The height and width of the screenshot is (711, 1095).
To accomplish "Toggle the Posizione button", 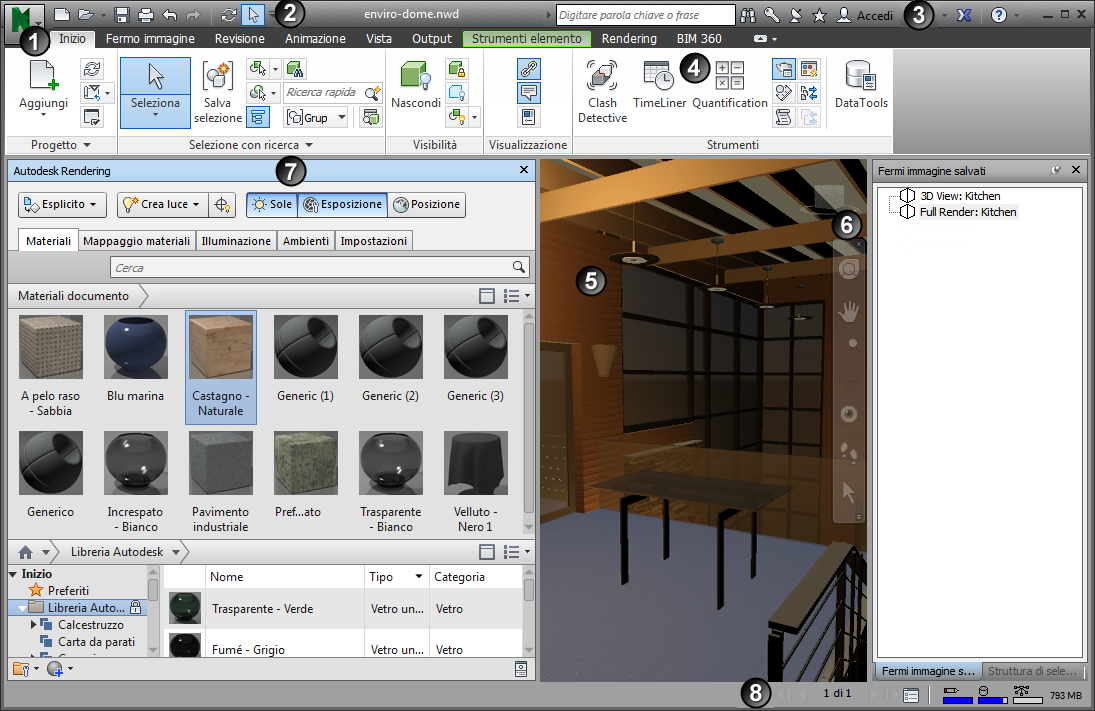I will point(427,205).
